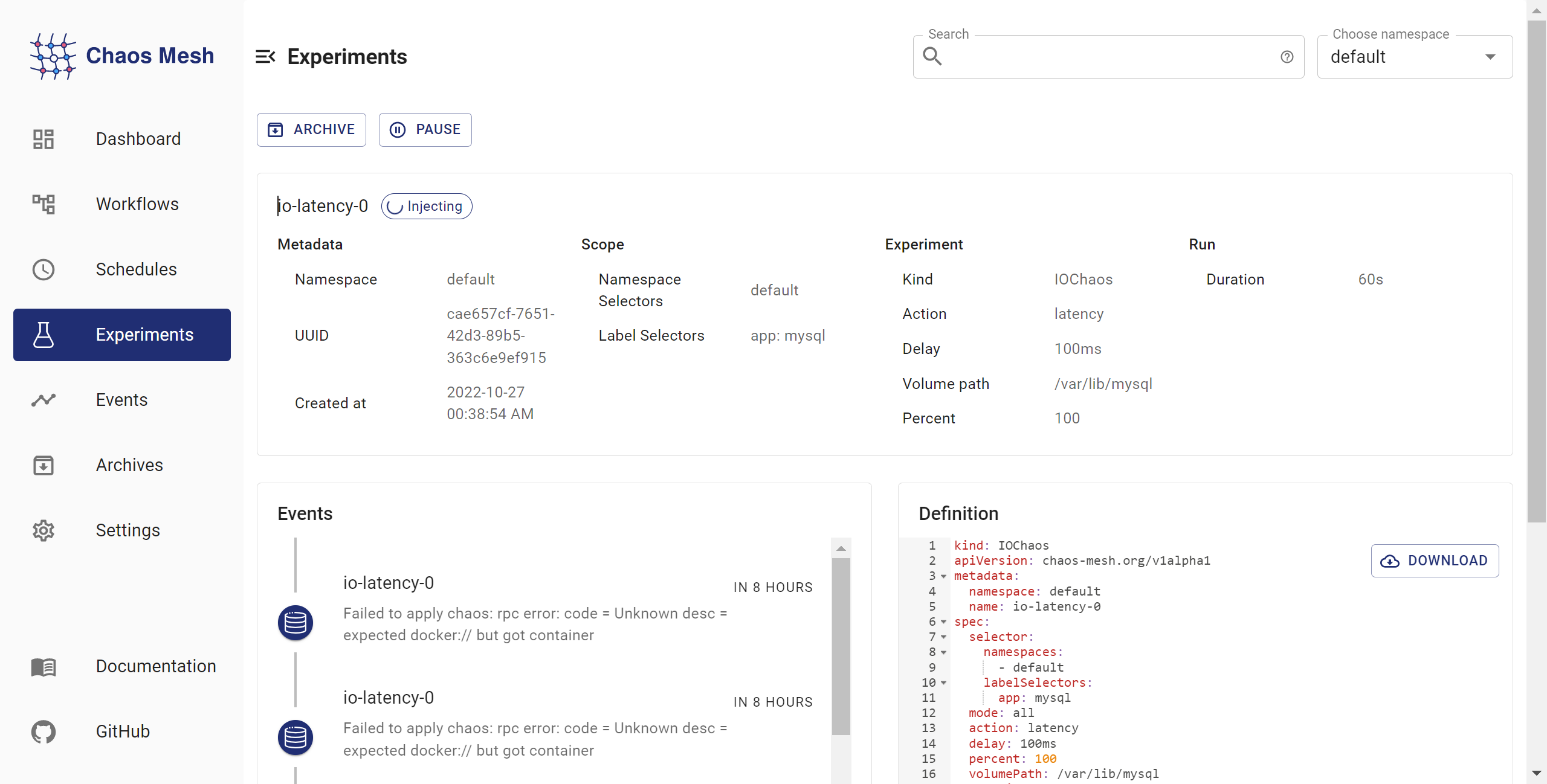1547x784 pixels.
Task: Pause the running experiment
Action: coord(425,130)
